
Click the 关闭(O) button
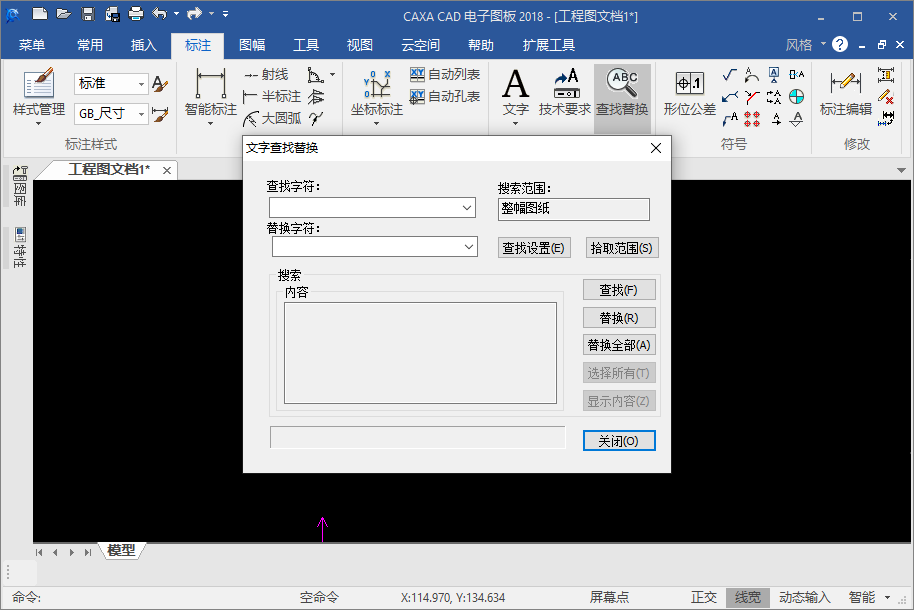619,441
